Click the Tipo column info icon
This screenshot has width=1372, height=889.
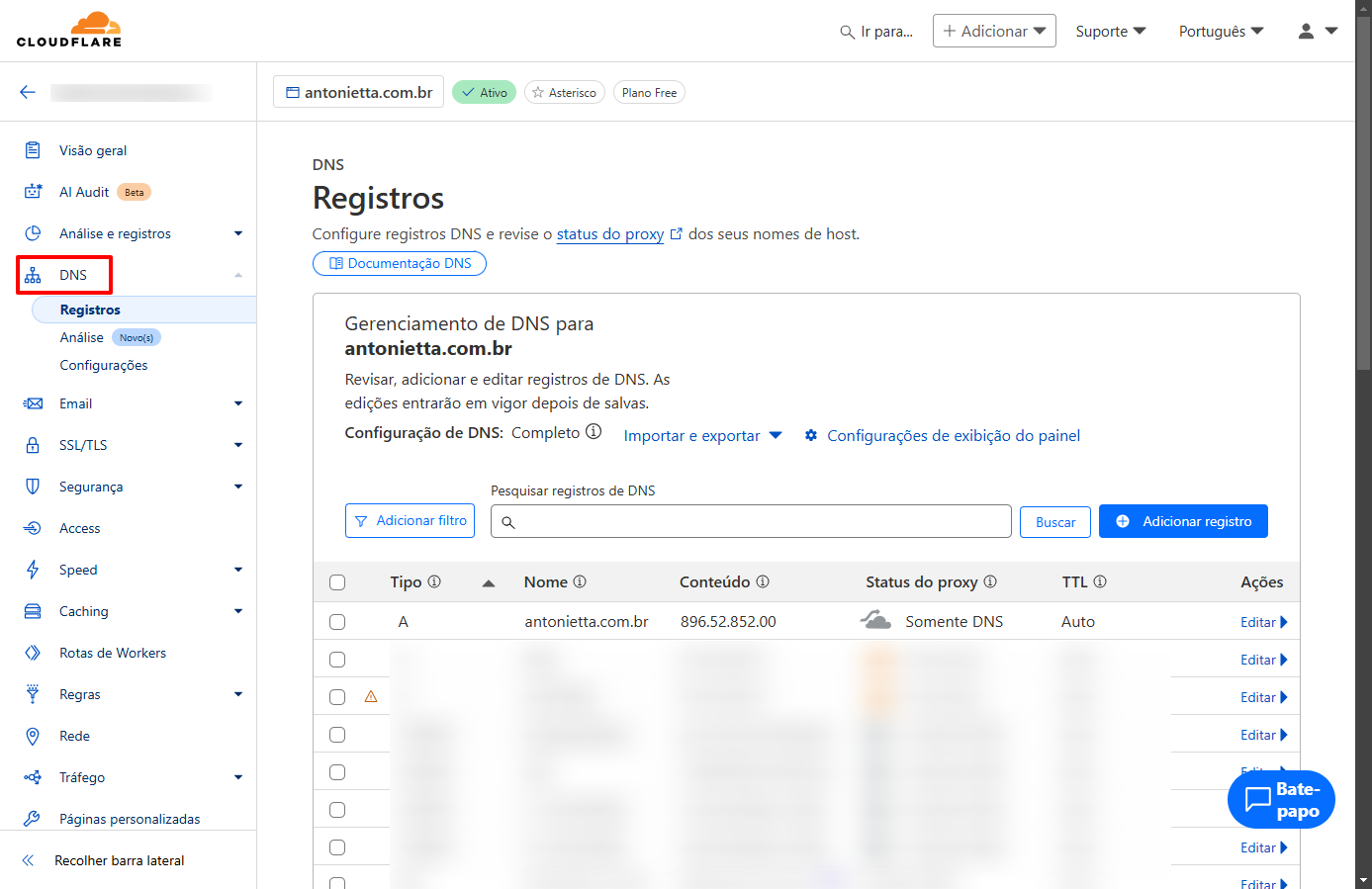tap(434, 582)
